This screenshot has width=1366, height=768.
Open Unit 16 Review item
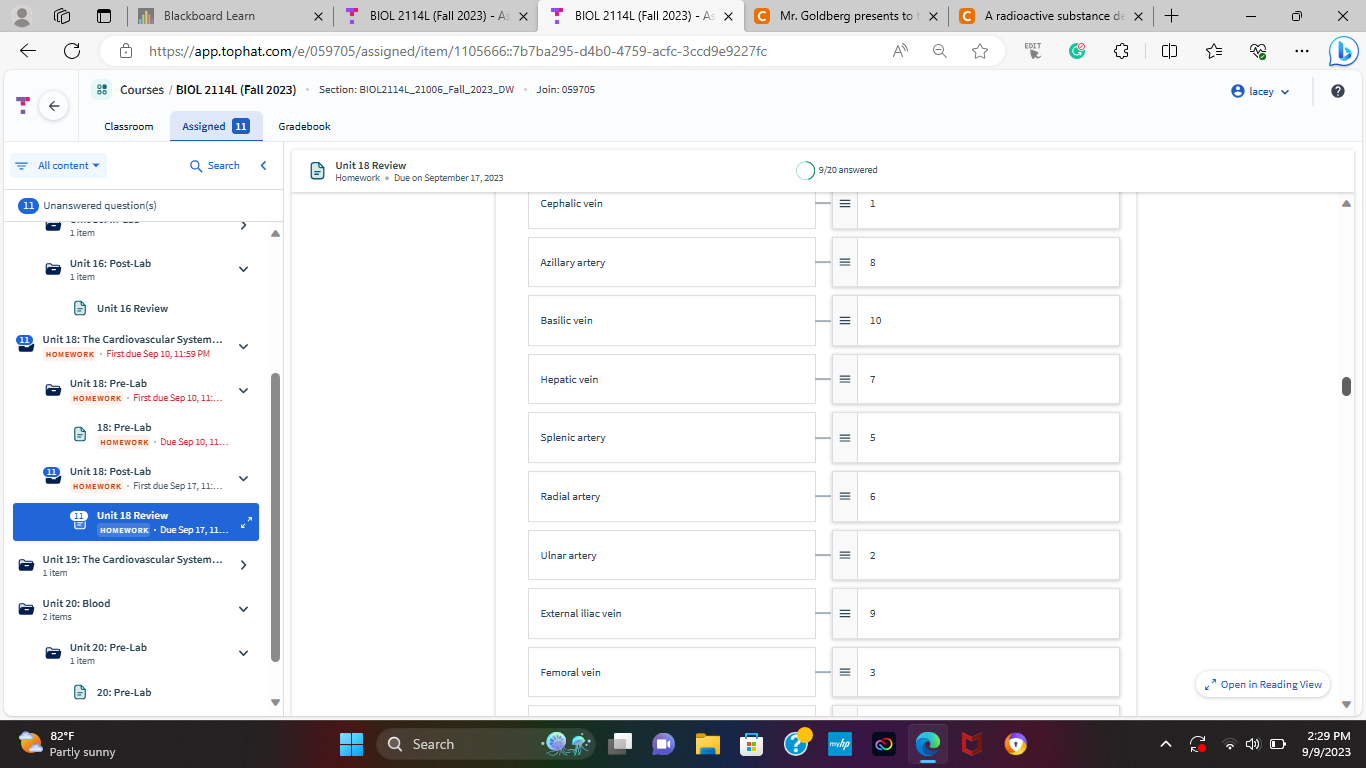132,308
